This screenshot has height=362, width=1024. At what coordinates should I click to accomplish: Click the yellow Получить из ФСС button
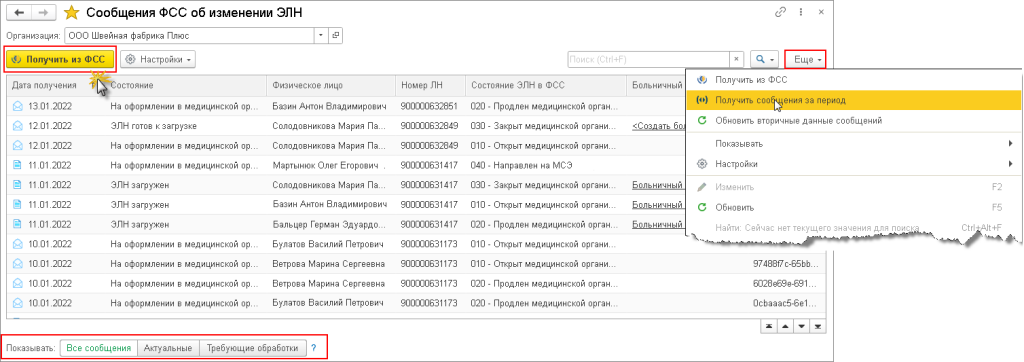click(x=61, y=59)
